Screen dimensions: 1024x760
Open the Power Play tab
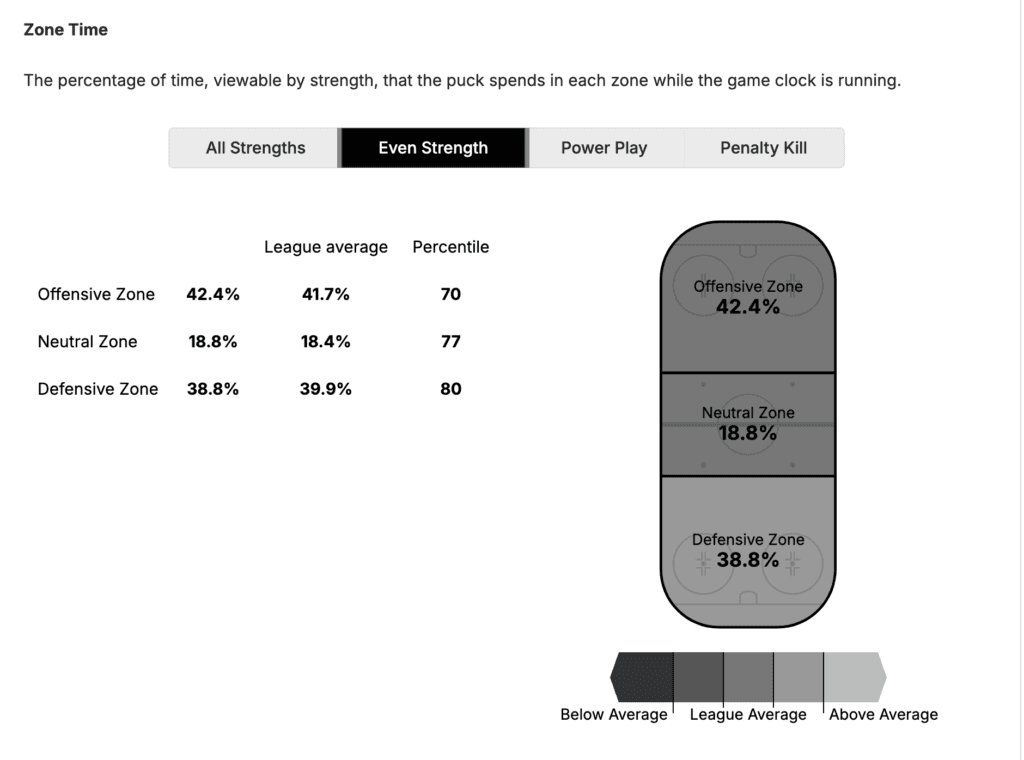click(604, 148)
